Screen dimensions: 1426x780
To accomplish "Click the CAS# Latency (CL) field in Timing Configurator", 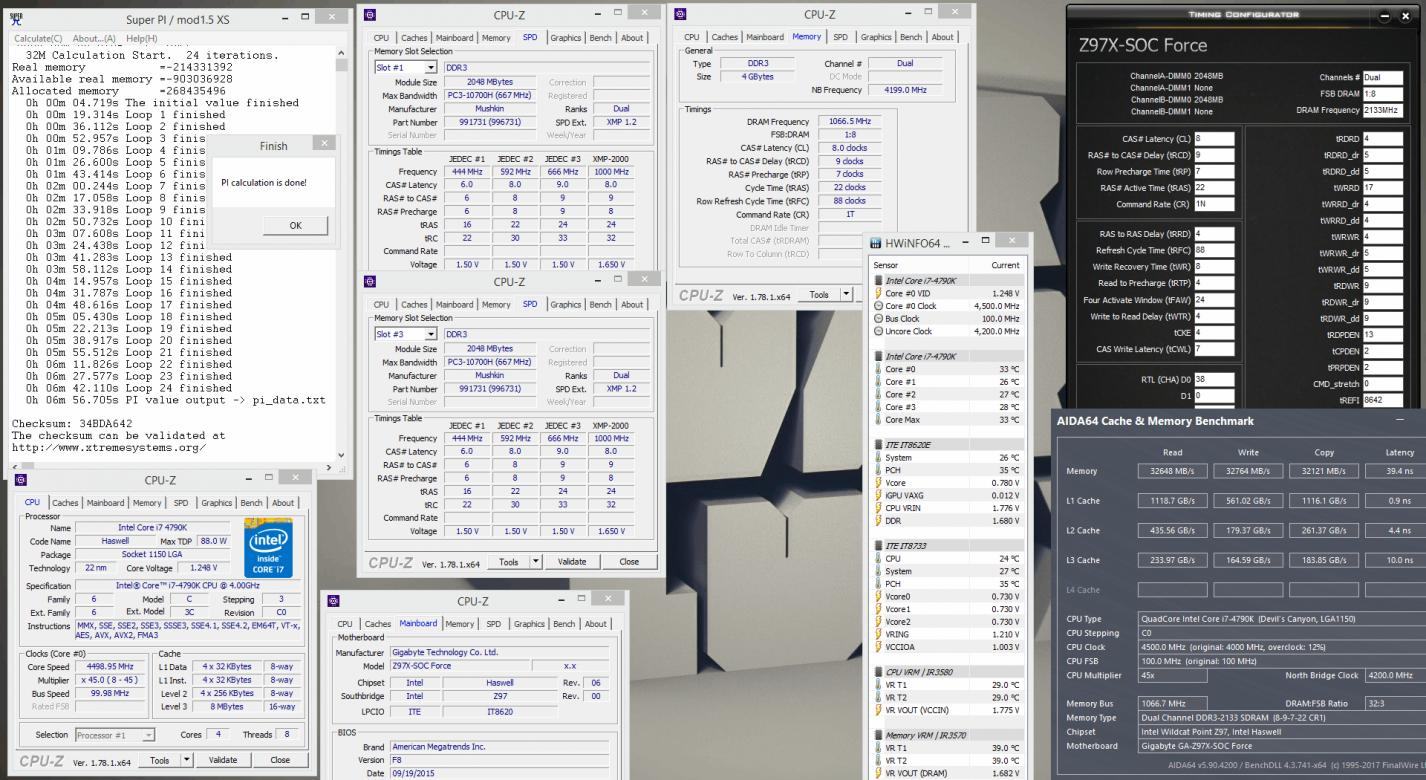I will [1213, 140].
